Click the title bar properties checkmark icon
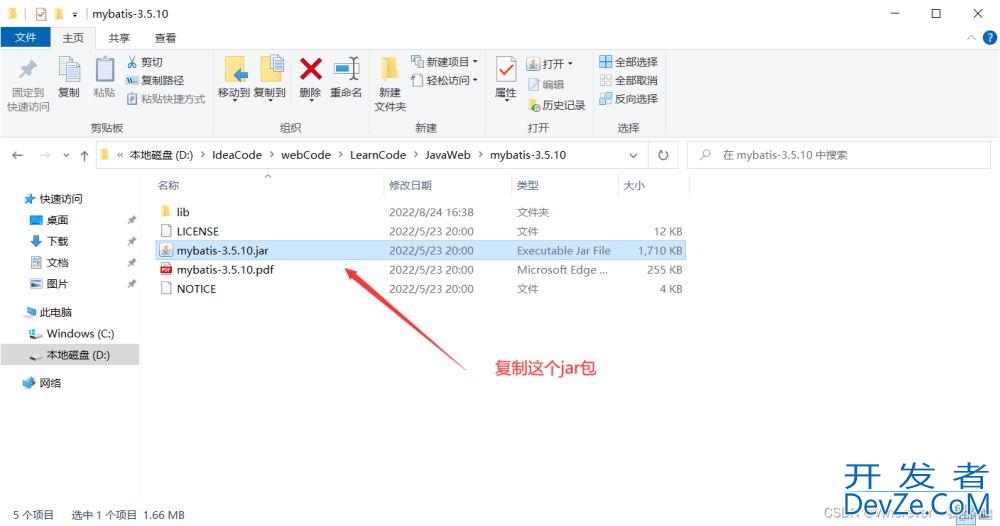1000x526 pixels. 41,13
